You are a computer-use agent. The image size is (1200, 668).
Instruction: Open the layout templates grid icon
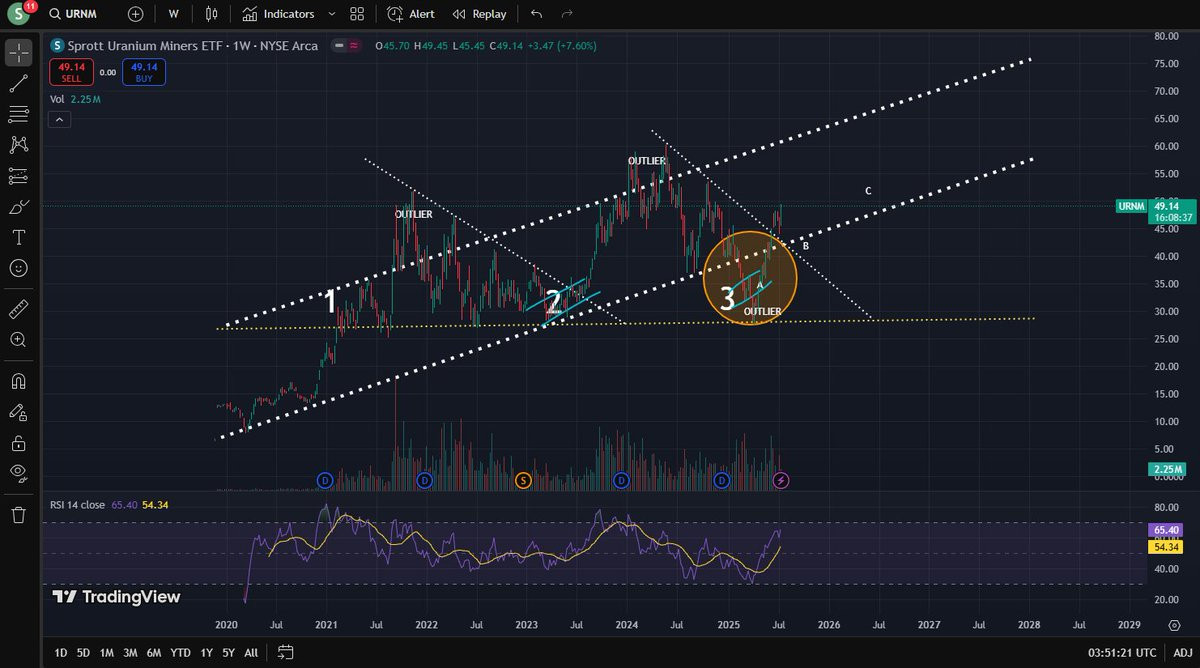pos(357,14)
